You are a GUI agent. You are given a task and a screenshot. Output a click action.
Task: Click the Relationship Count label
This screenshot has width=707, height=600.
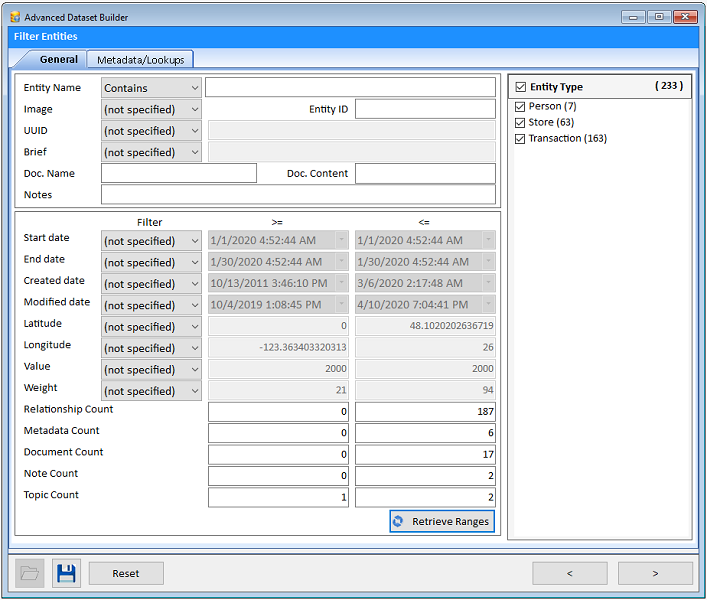pyautogui.click(x=68, y=409)
